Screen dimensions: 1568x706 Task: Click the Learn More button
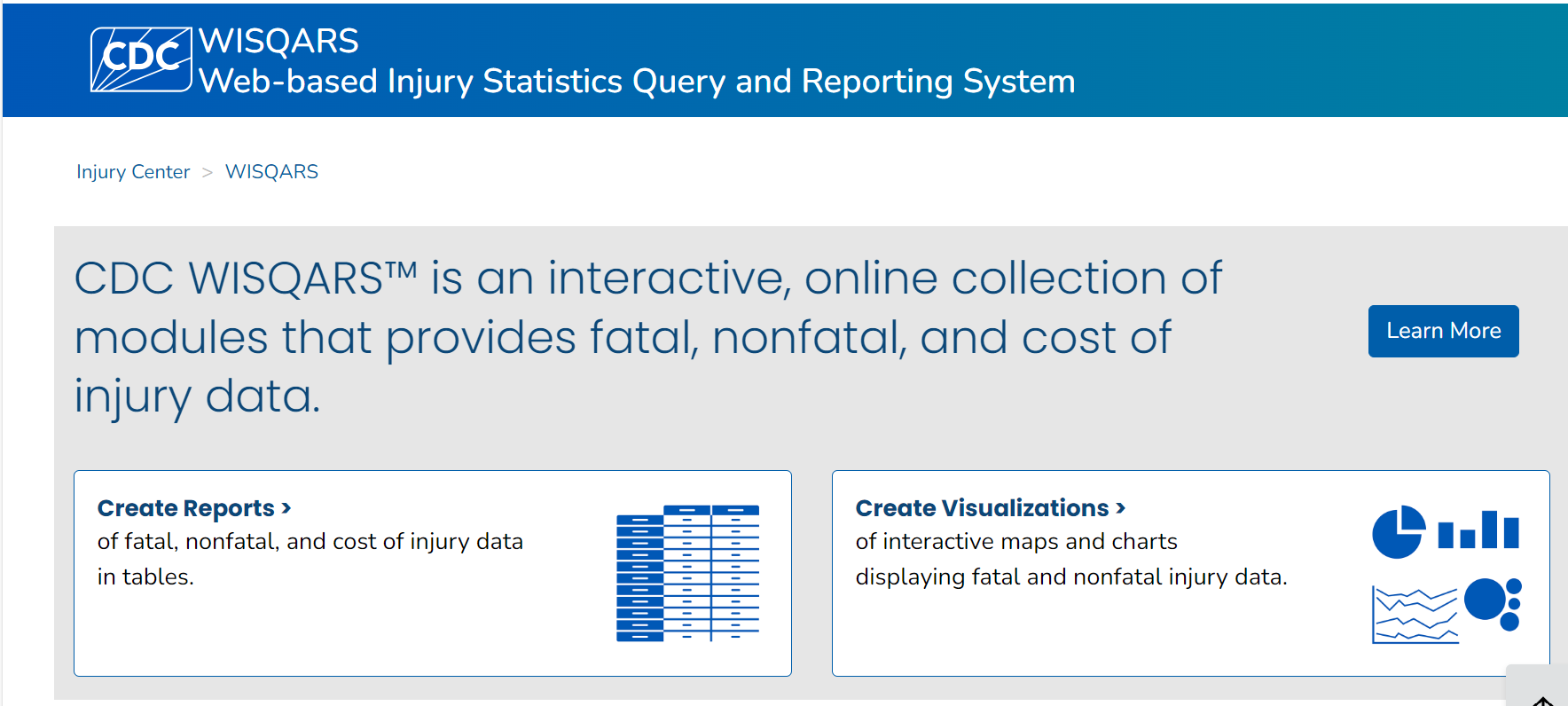1443,331
